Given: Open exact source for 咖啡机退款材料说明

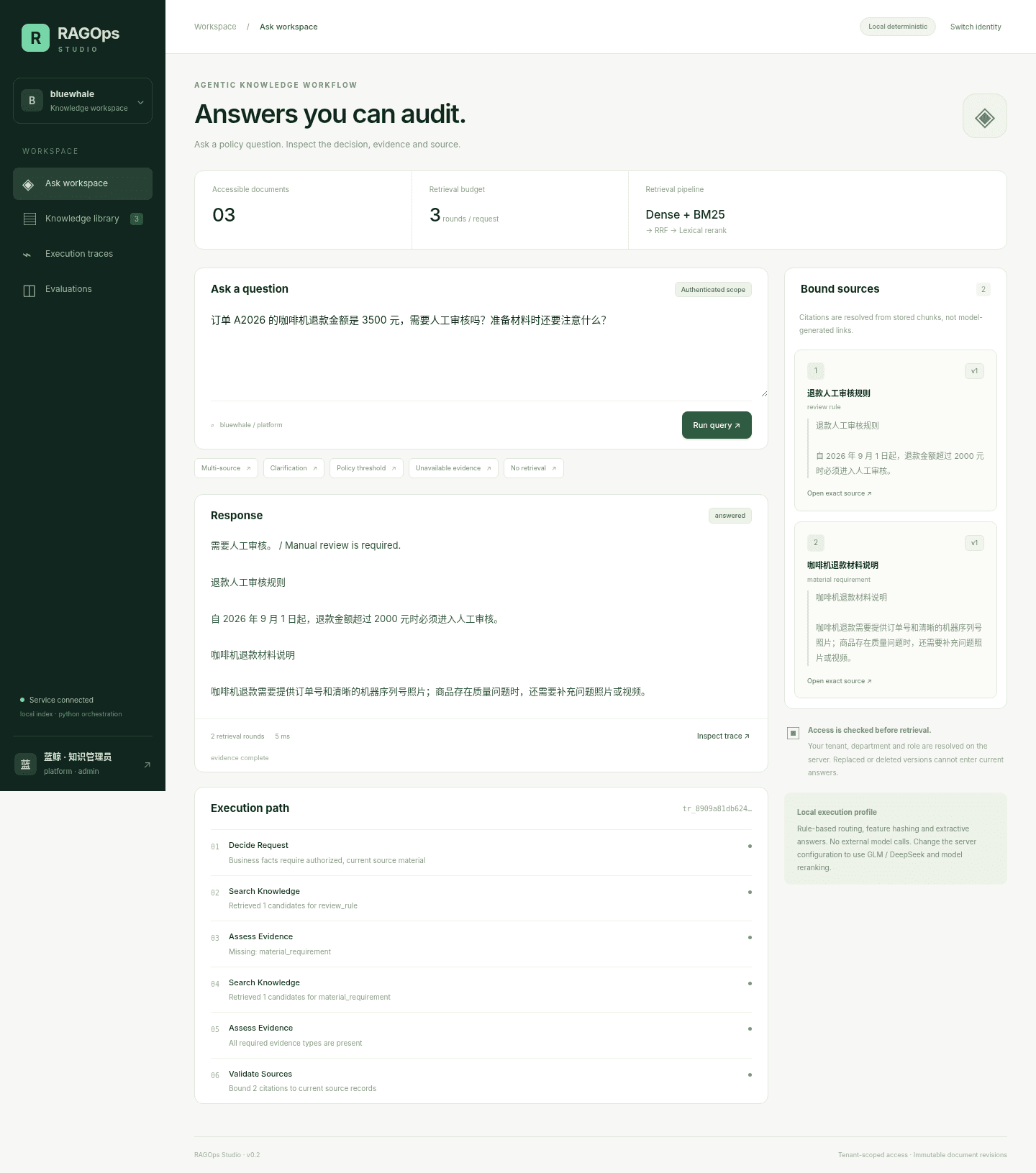Looking at the screenshot, I should click(x=839, y=681).
